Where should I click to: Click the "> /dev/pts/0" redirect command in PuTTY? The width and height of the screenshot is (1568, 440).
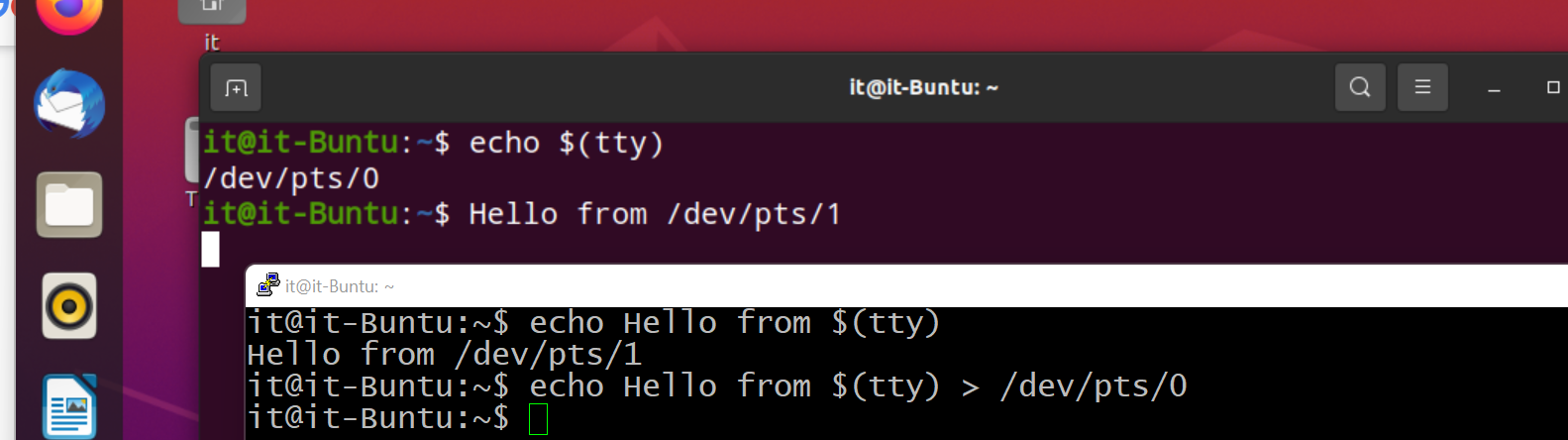tap(1074, 386)
